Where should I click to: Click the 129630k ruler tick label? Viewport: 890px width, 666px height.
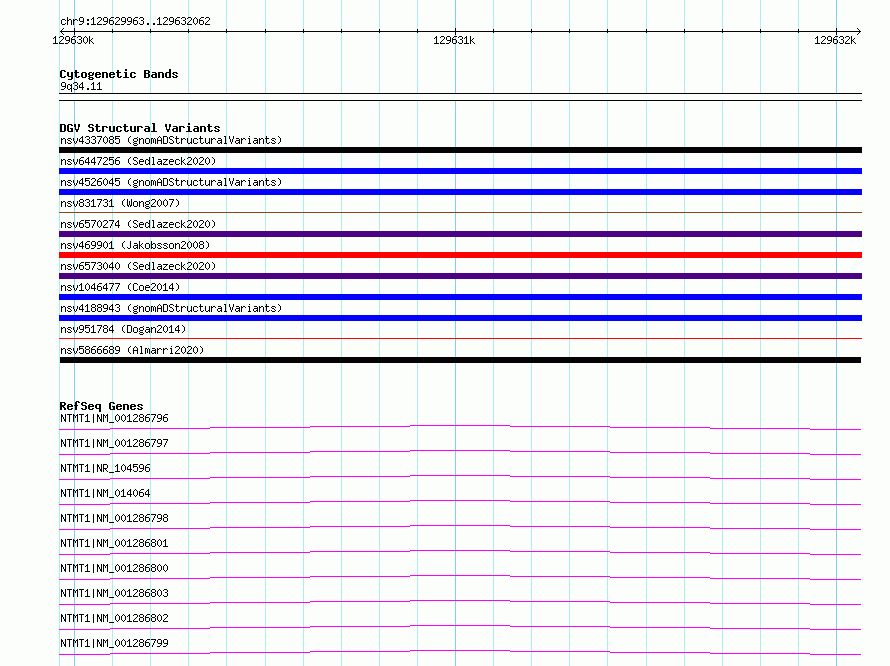pos(73,40)
